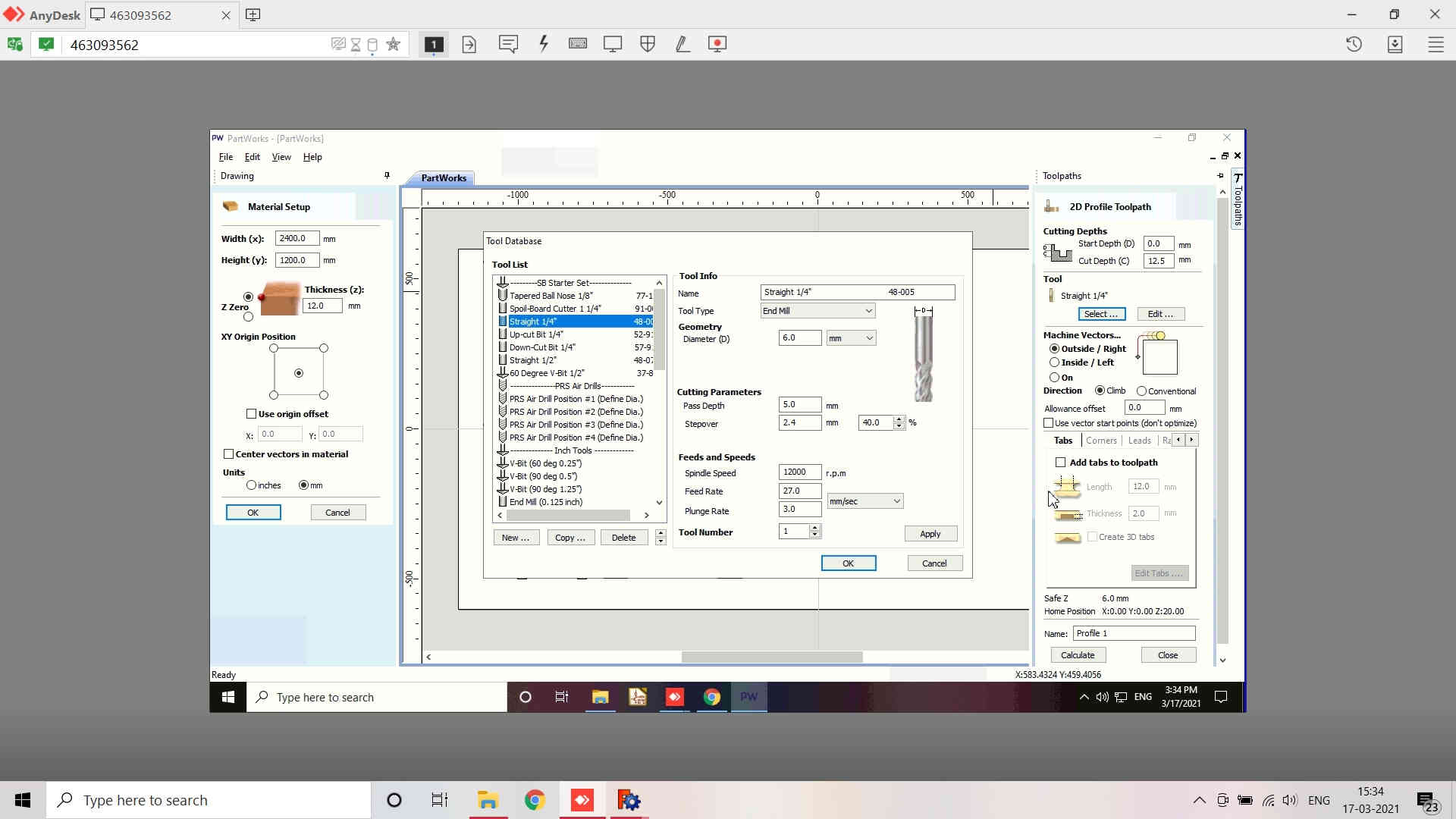Open new AnyDesk session tab
This screenshot has width=1456, height=819.
pyautogui.click(x=253, y=14)
